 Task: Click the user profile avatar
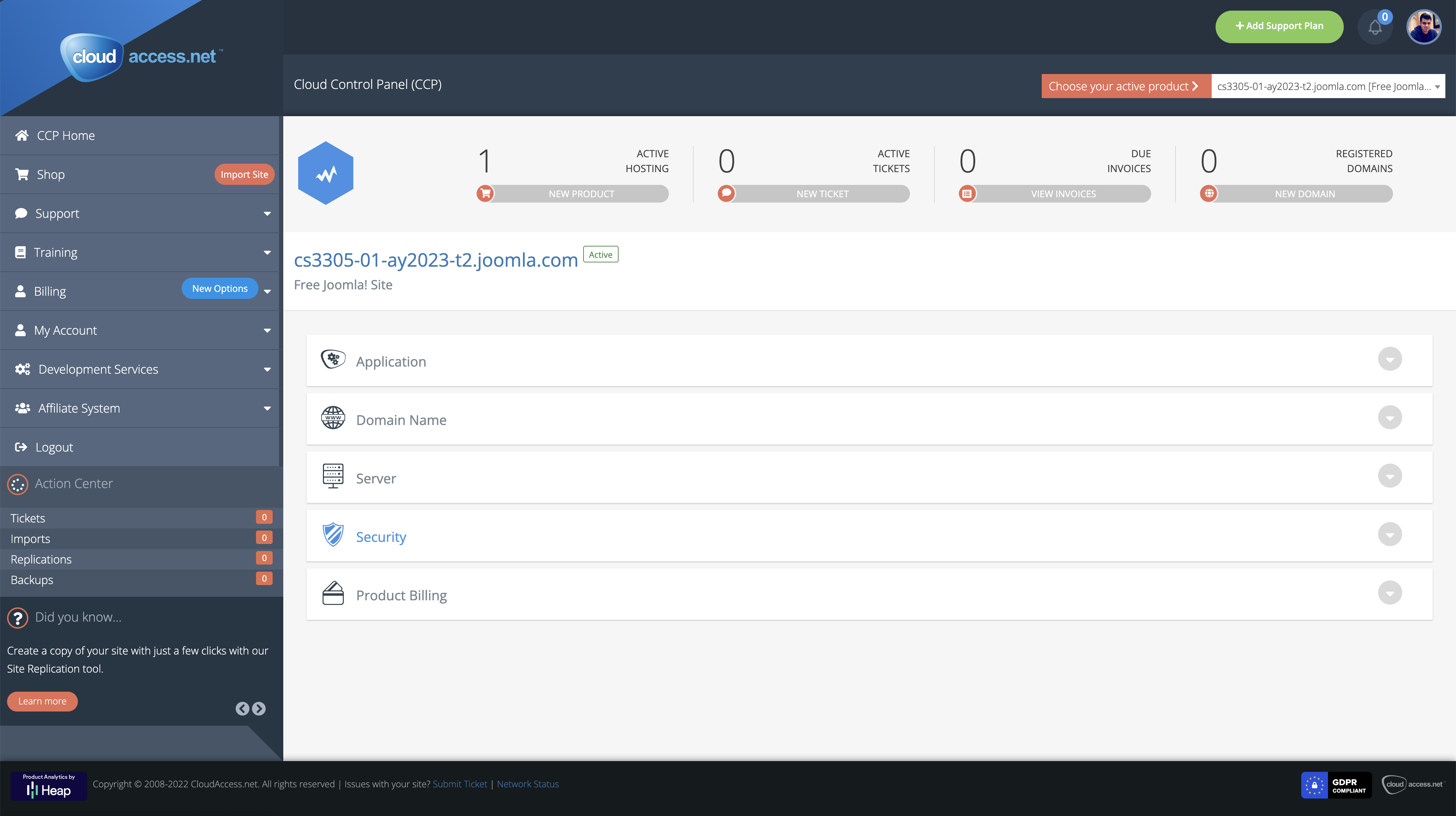tap(1424, 27)
